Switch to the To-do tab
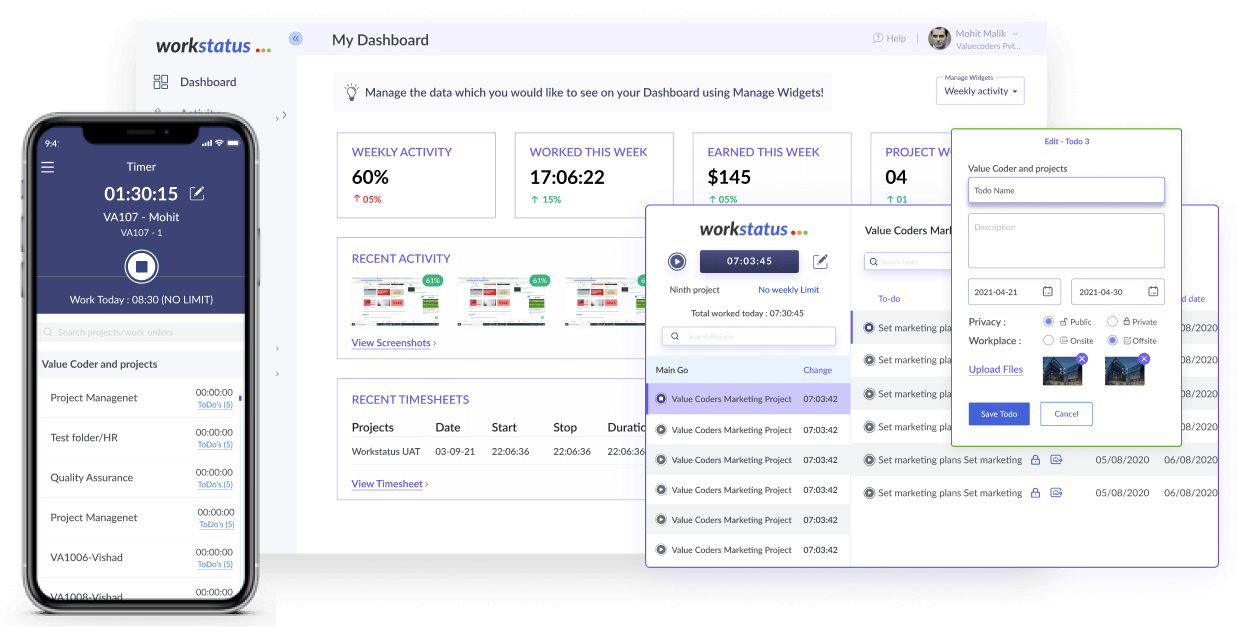The height and width of the screenshot is (635, 1256). (889, 299)
